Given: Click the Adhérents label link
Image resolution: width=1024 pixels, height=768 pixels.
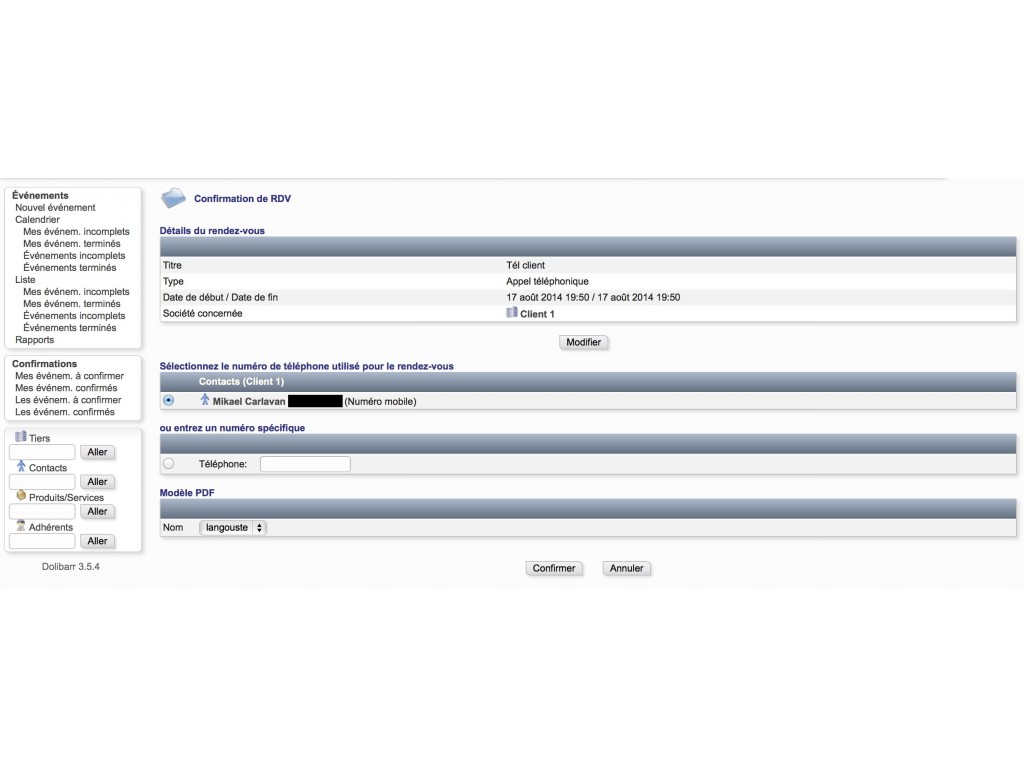Looking at the screenshot, I should [x=50, y=528].
